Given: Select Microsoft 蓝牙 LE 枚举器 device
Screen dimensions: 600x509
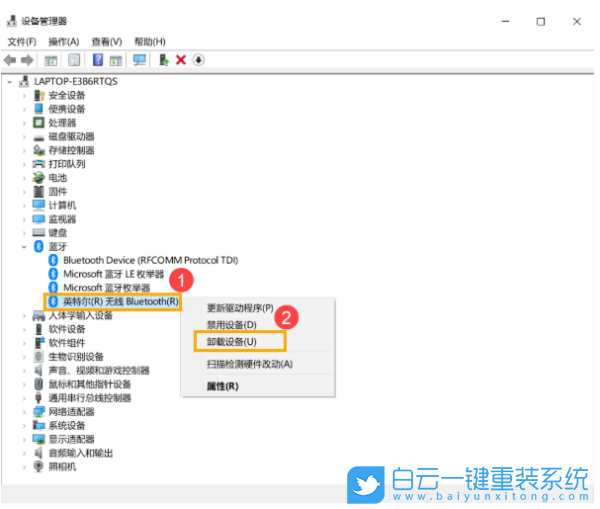Looking at the screenshot, I should tap(114, 274).
